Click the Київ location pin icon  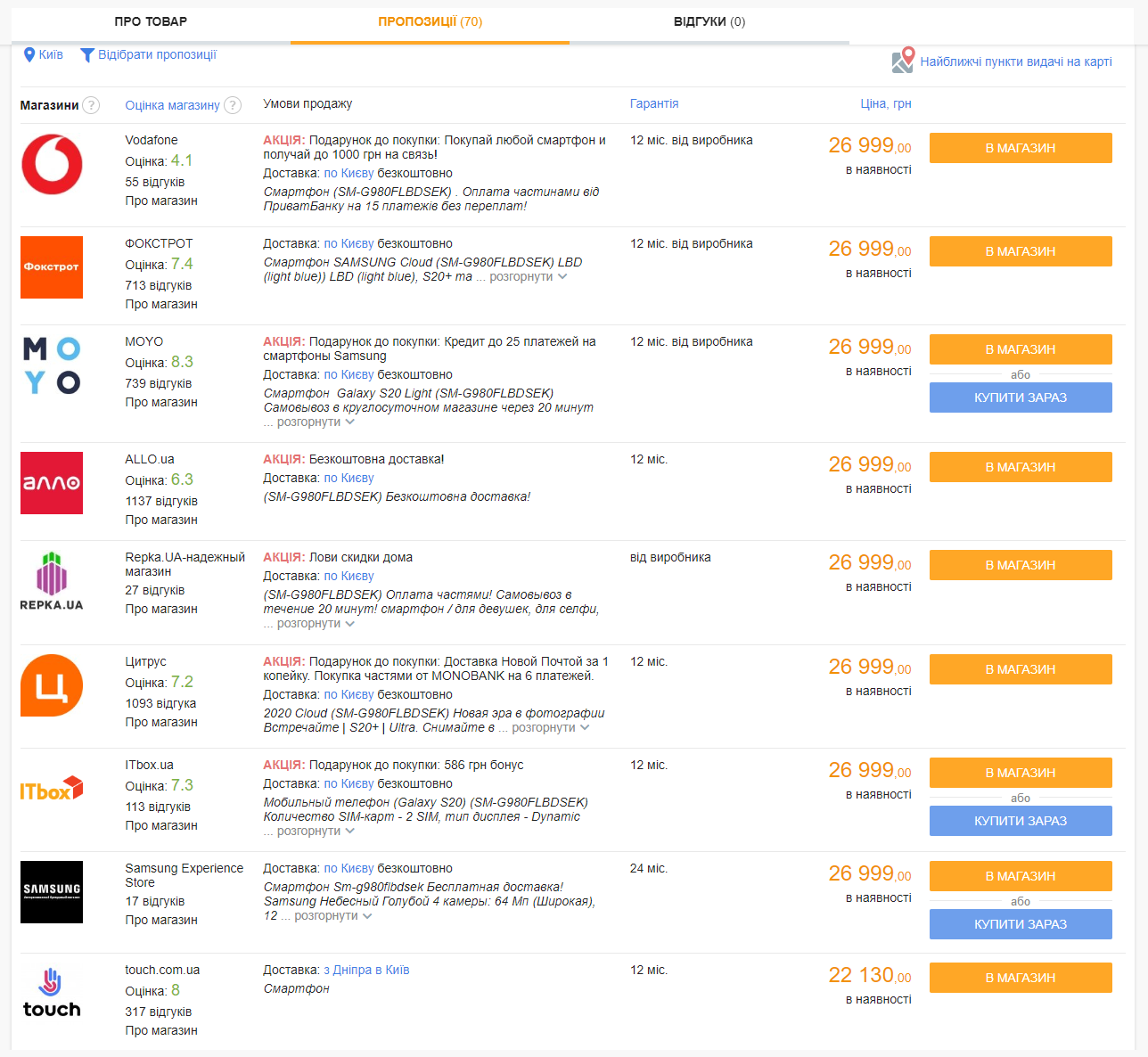29,55
